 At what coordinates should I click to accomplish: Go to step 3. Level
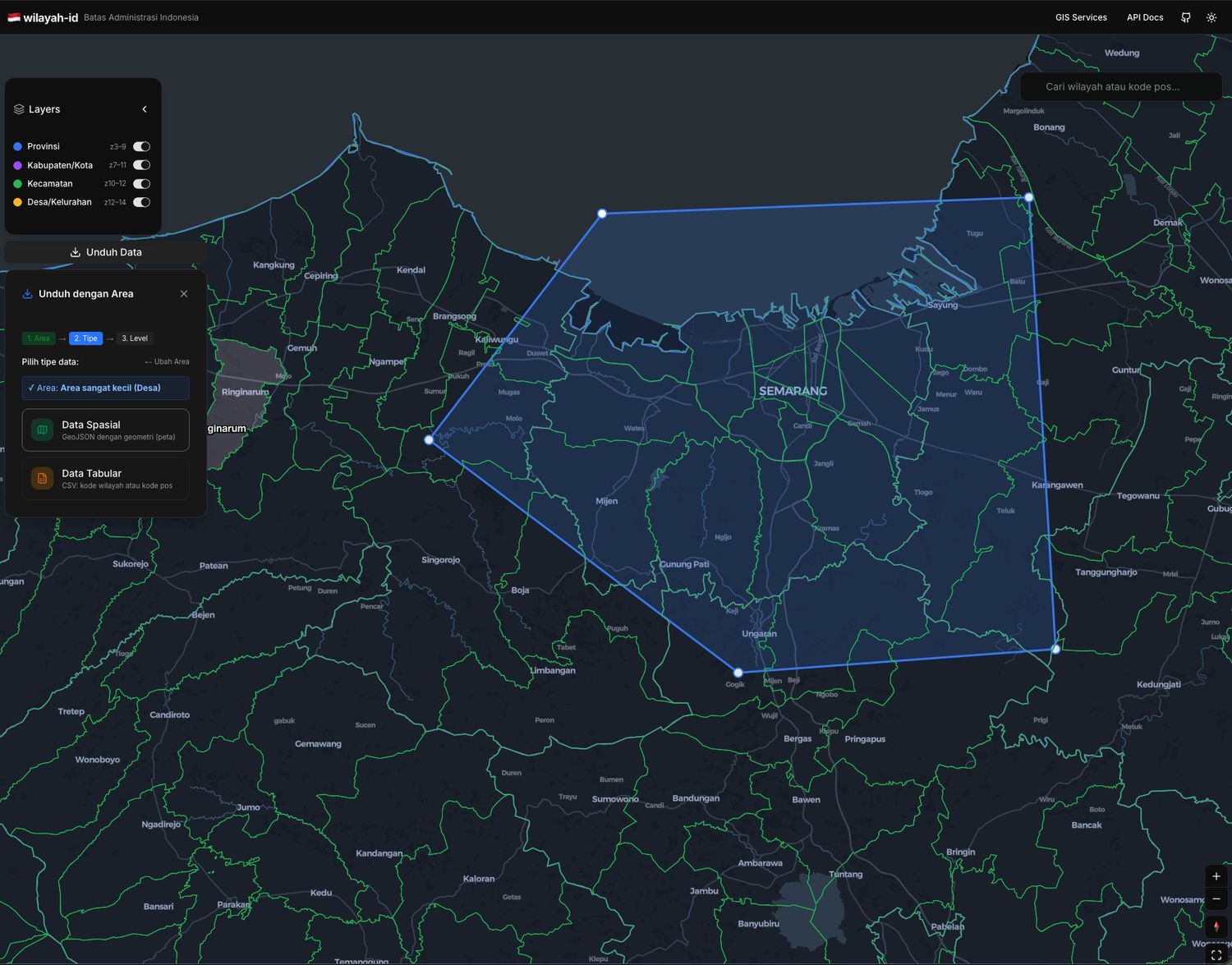(x=135, y=338)
